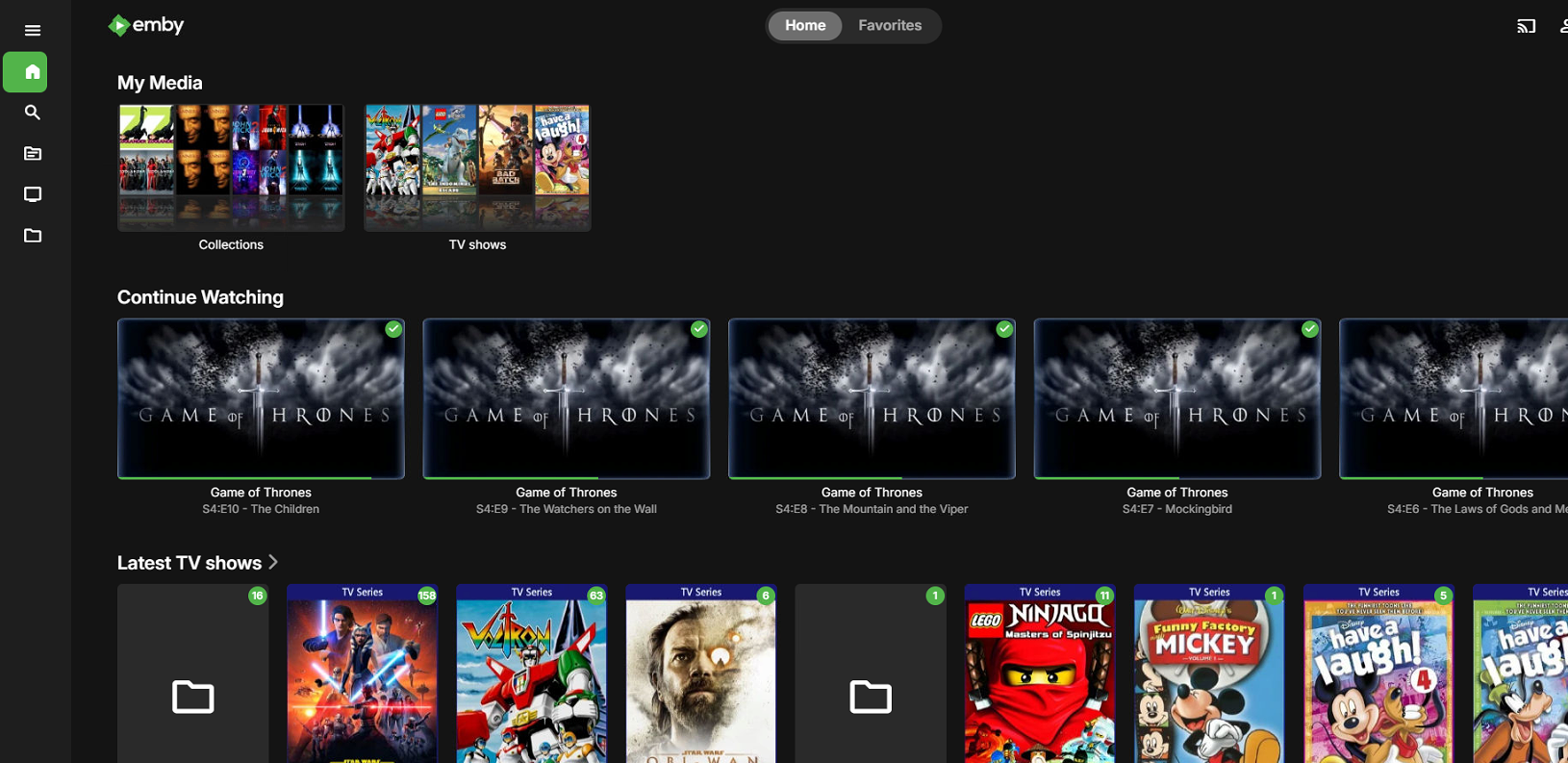Screen dimensions: 1568x763
Task: Open the Voltron TV series poster
Action: 532,674
